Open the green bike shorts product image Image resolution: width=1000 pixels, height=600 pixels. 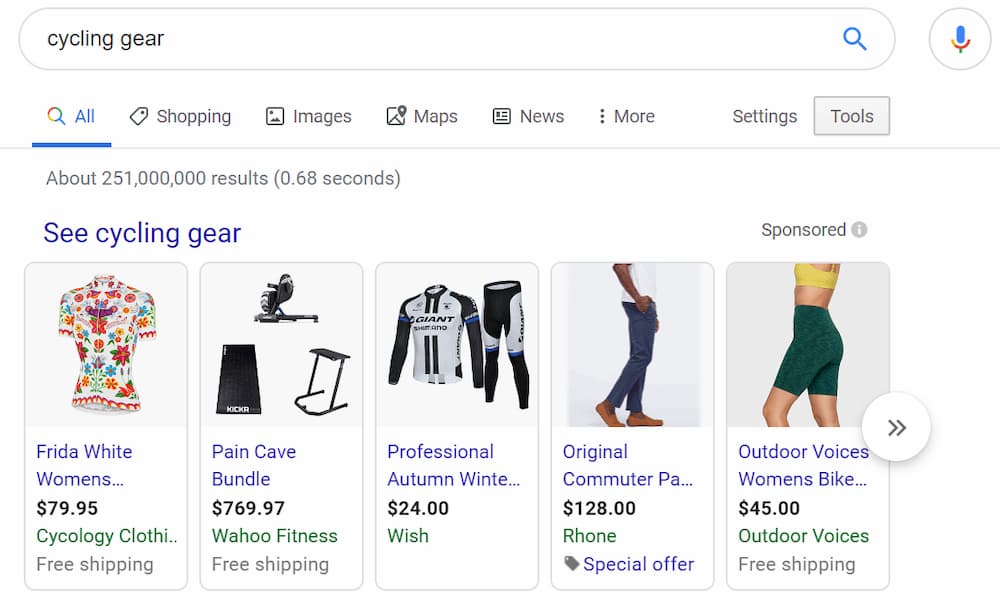click(808, 345)
